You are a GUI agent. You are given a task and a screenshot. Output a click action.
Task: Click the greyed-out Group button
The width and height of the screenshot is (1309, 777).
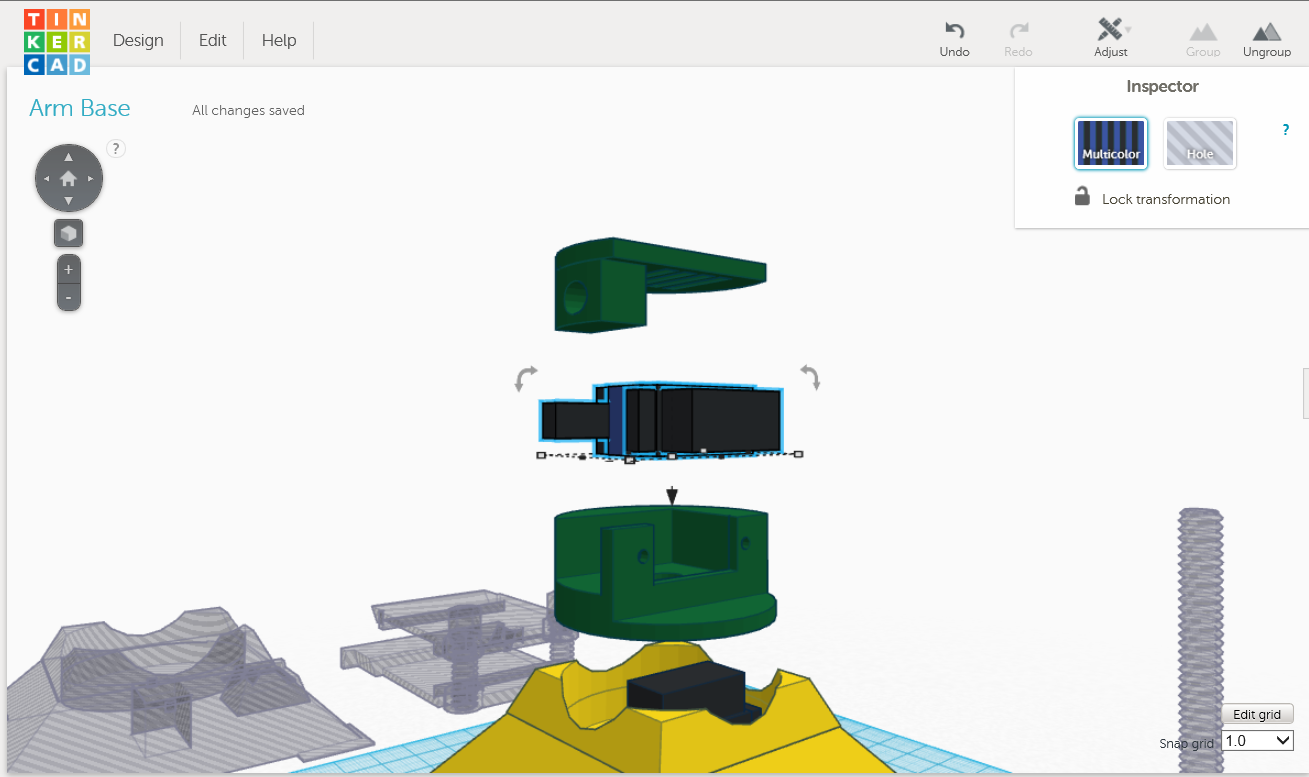pyautogui.click(x=1203, y=40)
